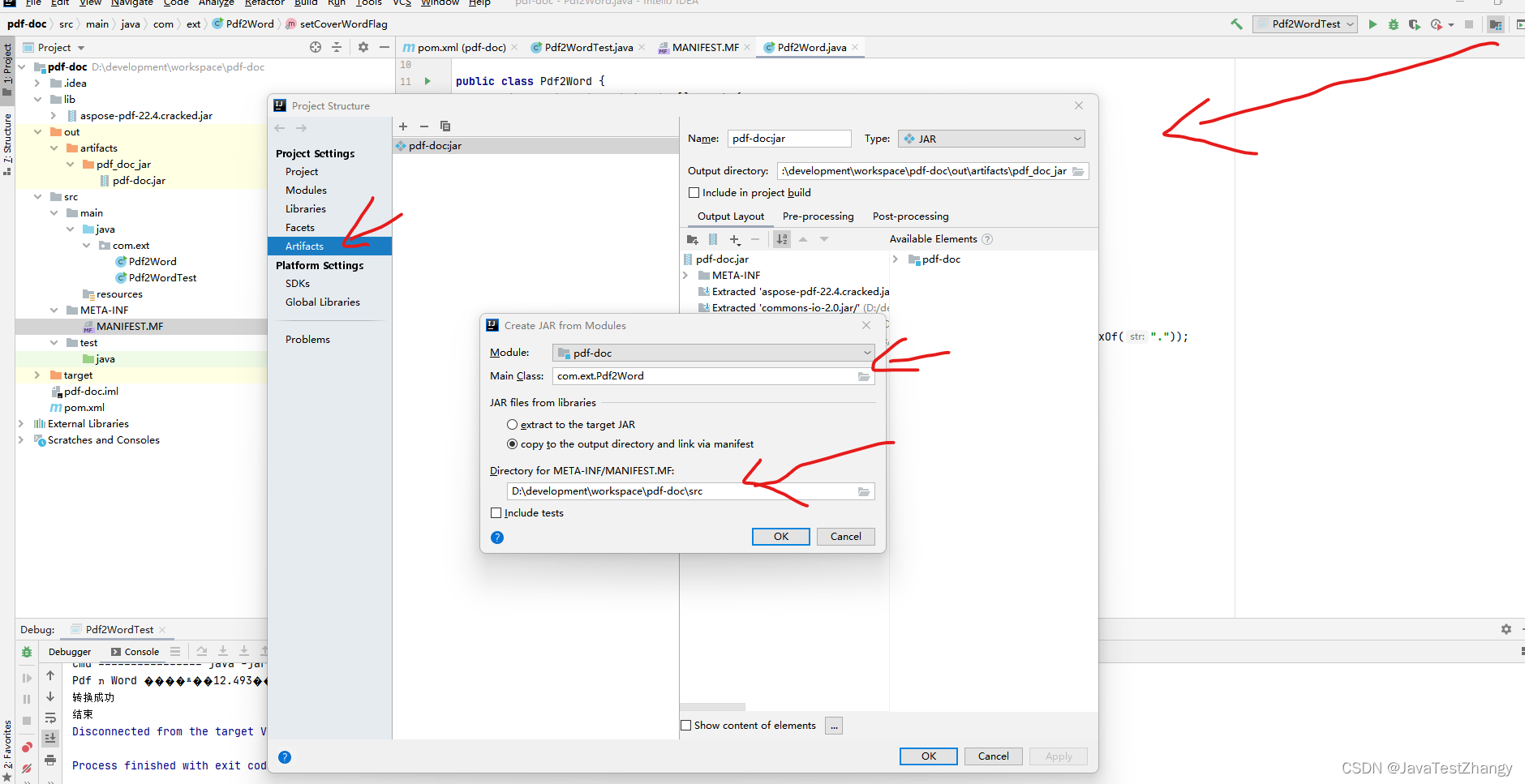Collapse the out folder

[x=37, y=132]
